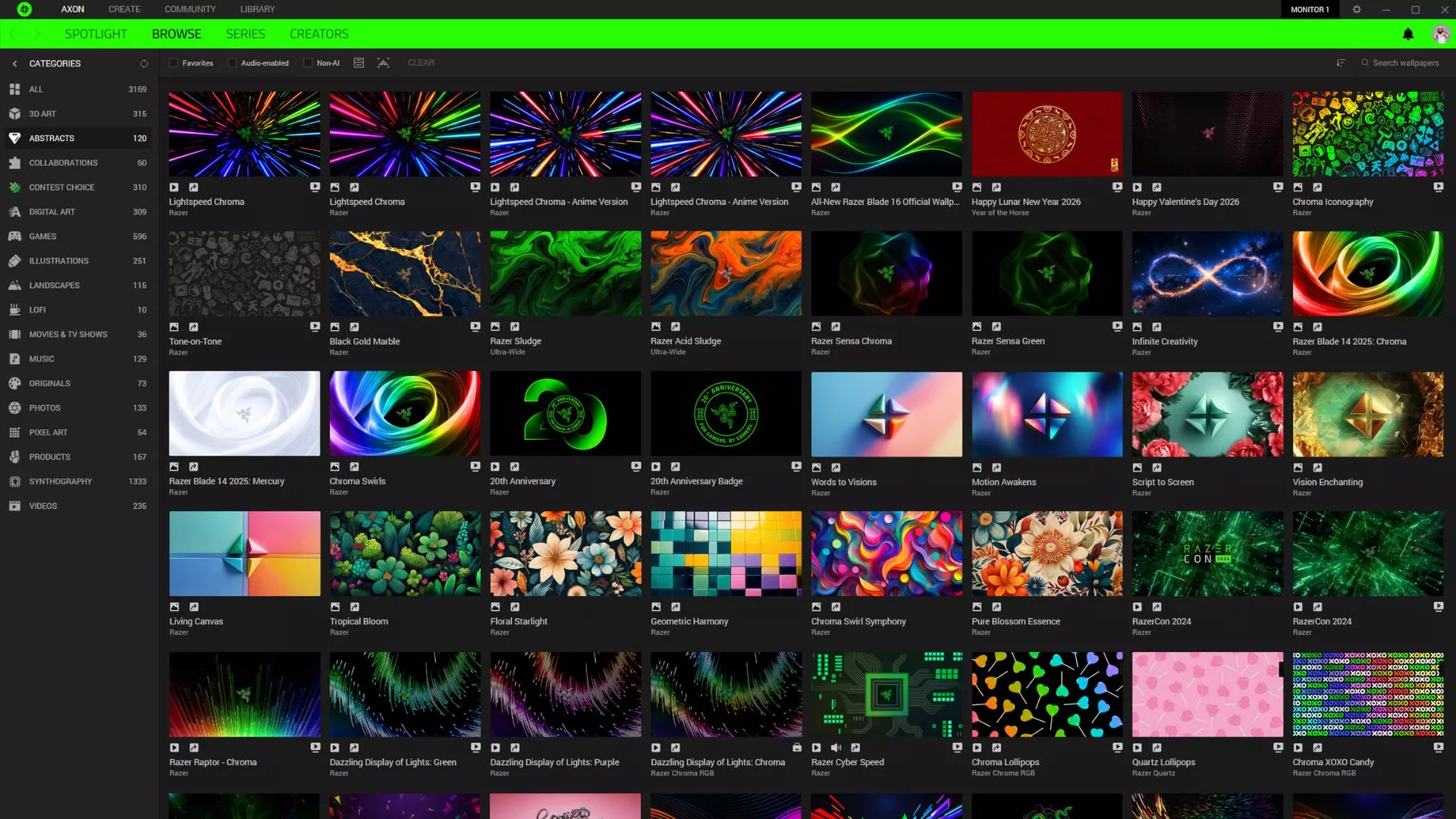Click the set-as-wallpaper icon under Chroma XOXO Candy
The width and height of the screenshot is (1456, 819).
click(1439, 747)
